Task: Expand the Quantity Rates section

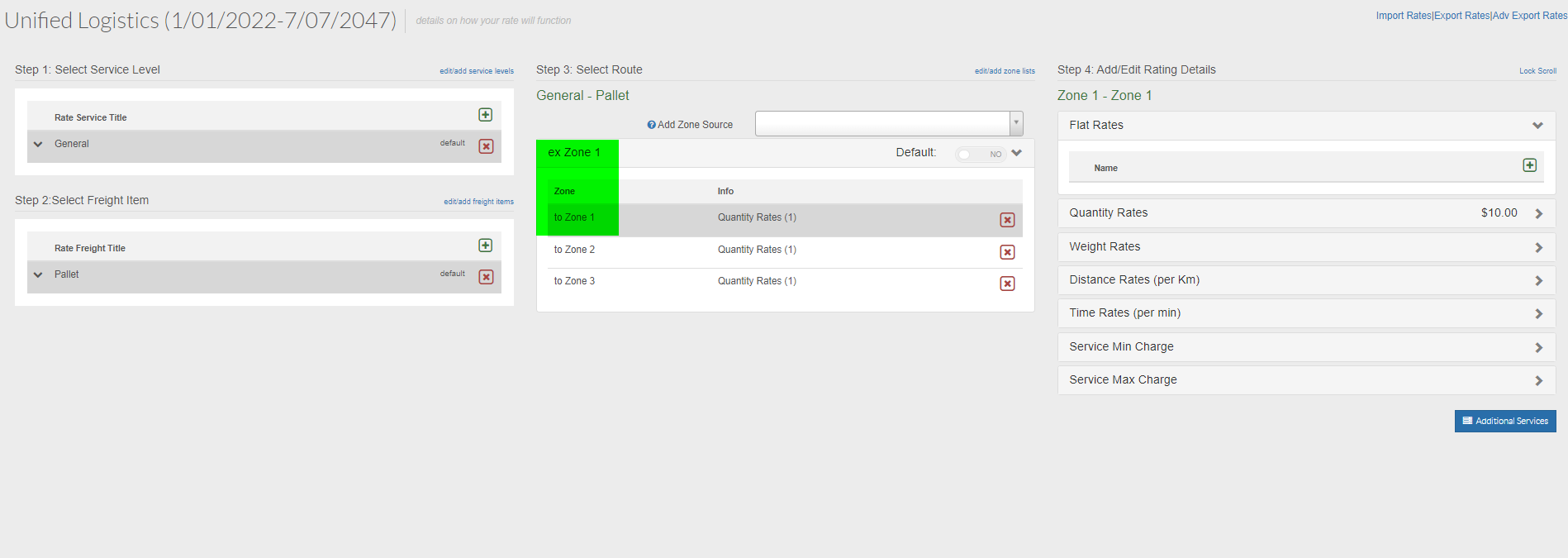Action: click(1538, 213)
